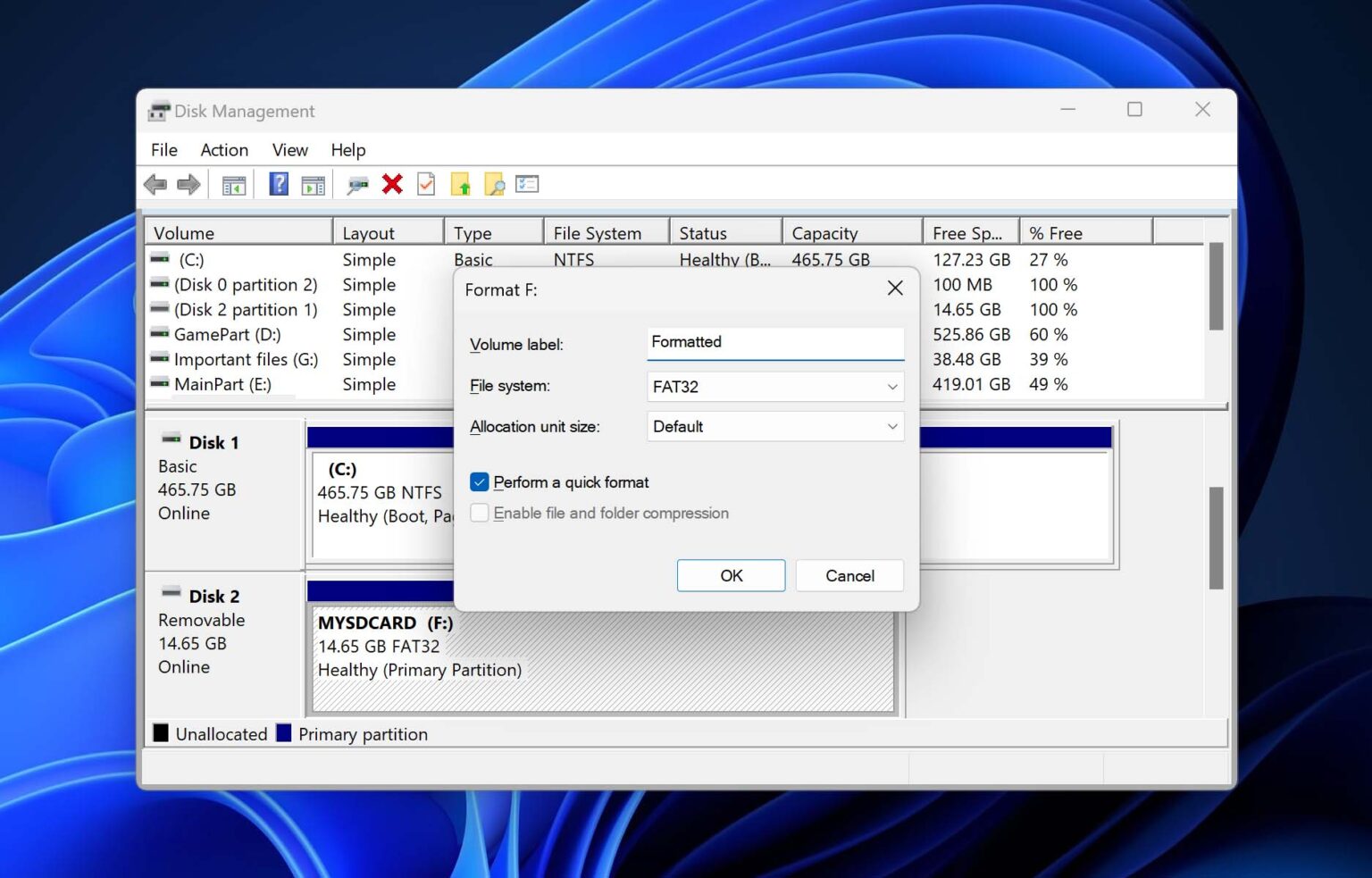Click the Back navigation arrow

(157, 184)
